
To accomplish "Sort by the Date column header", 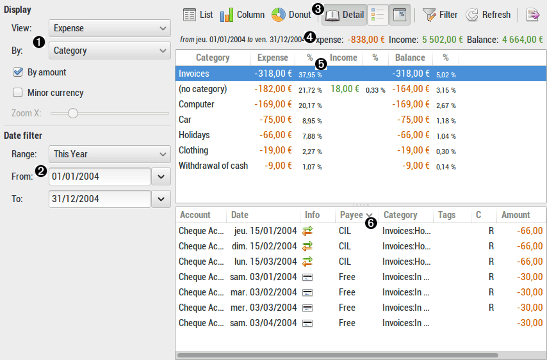I will click(263, 215).
